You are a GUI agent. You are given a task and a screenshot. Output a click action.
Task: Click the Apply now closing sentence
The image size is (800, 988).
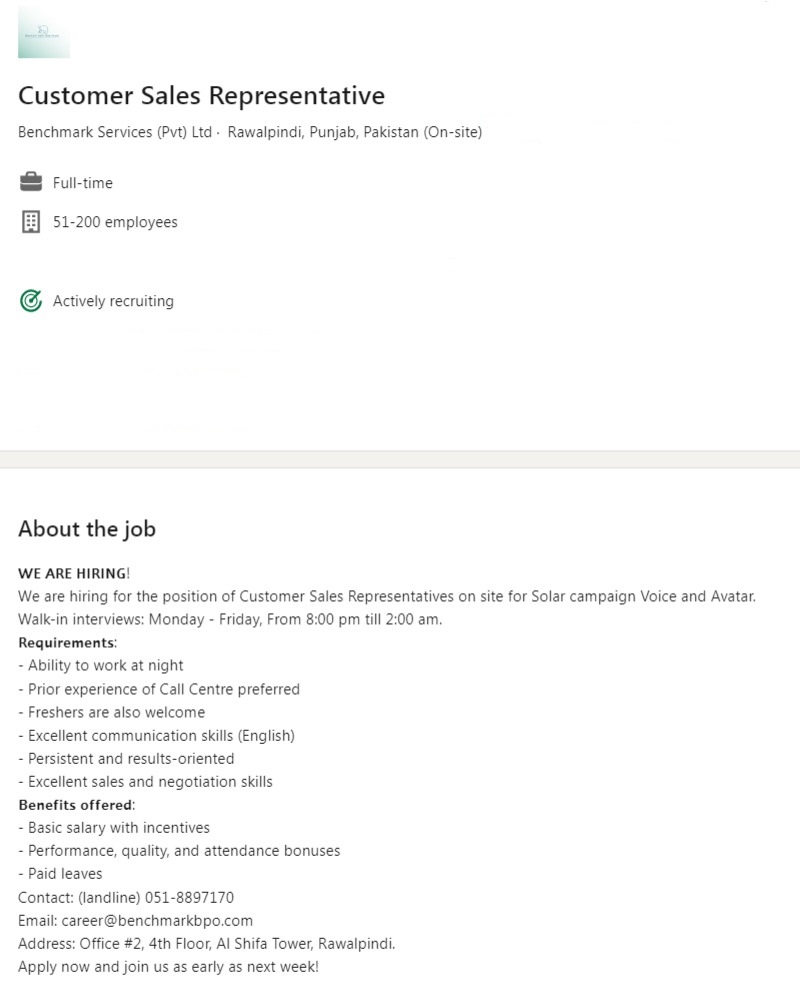[x=168, y=966]
